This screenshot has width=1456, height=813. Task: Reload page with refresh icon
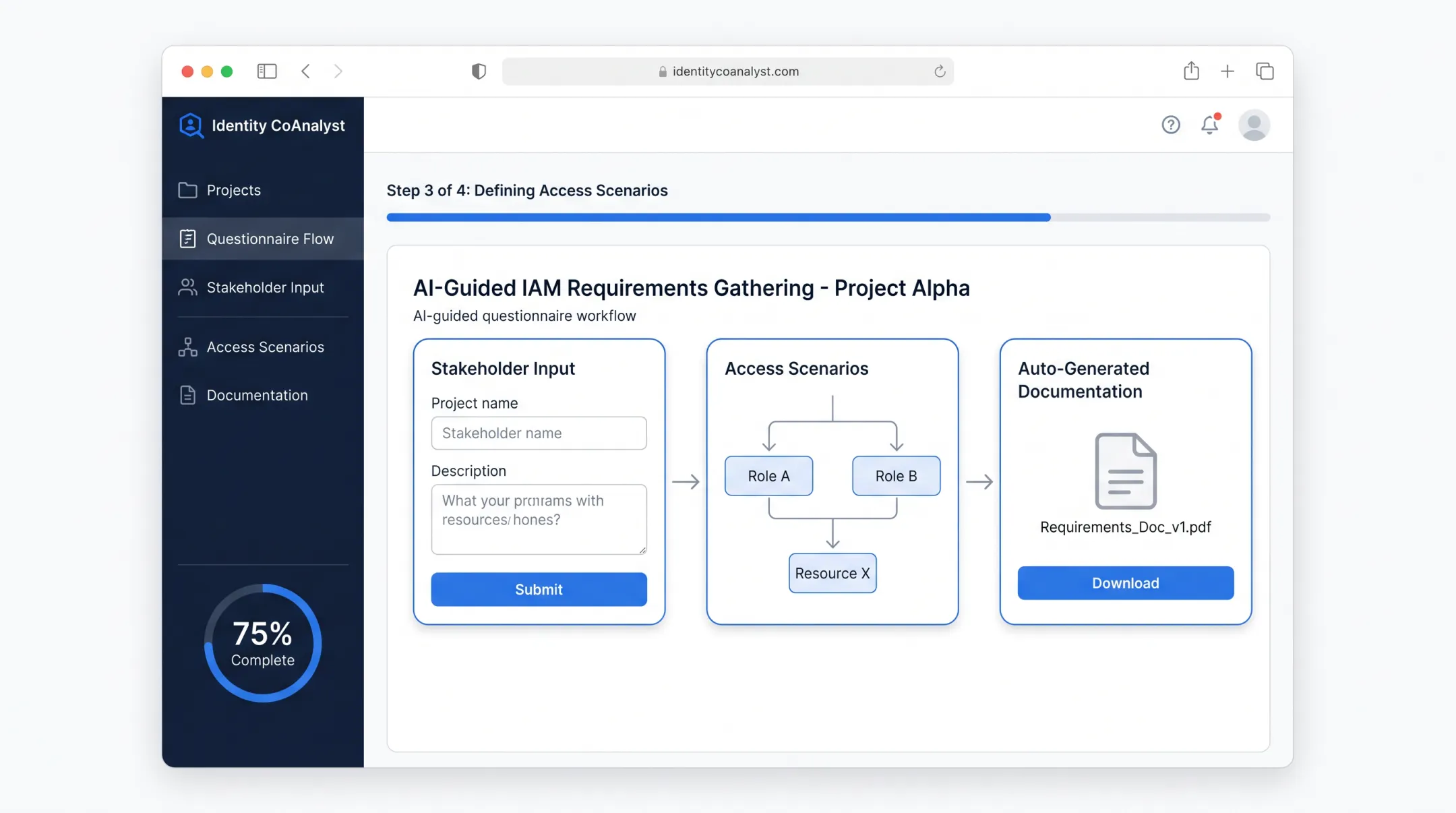click(x=940, y=71)
